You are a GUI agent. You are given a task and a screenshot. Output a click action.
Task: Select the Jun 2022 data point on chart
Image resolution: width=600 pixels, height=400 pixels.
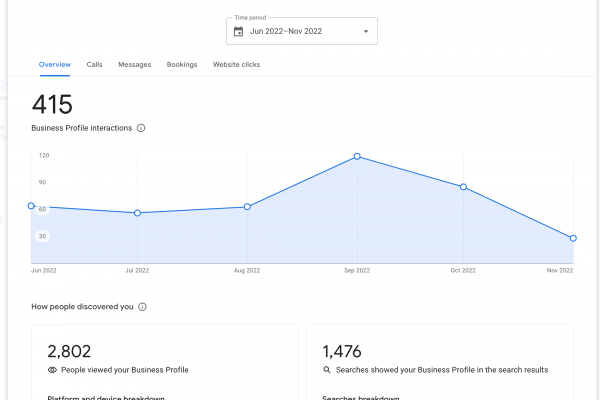tap(31, 206)
